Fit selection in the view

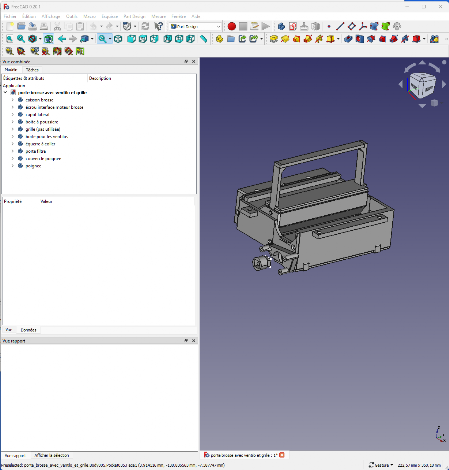point(21,39)
